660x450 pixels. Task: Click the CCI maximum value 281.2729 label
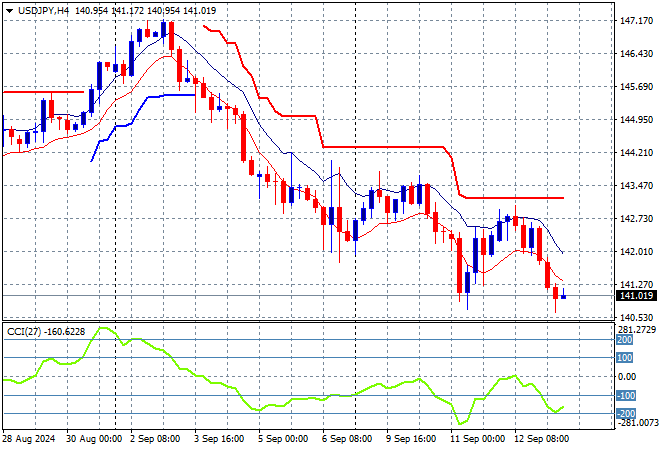(637, 329)
